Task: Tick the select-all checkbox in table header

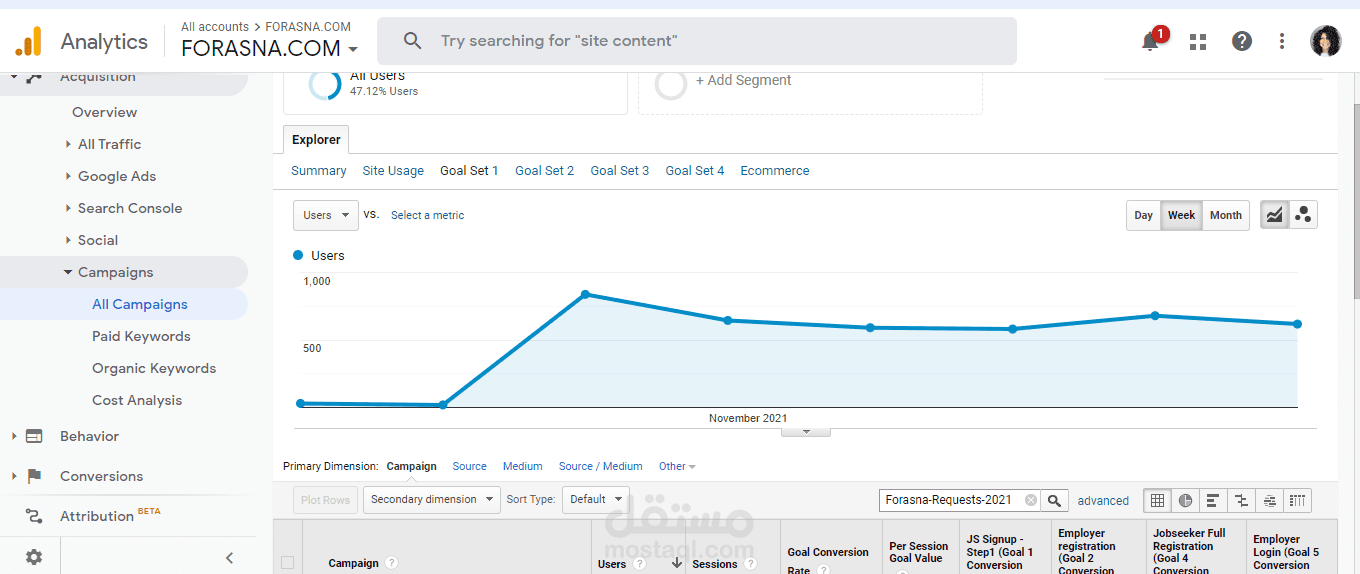Action: (287, 563)
